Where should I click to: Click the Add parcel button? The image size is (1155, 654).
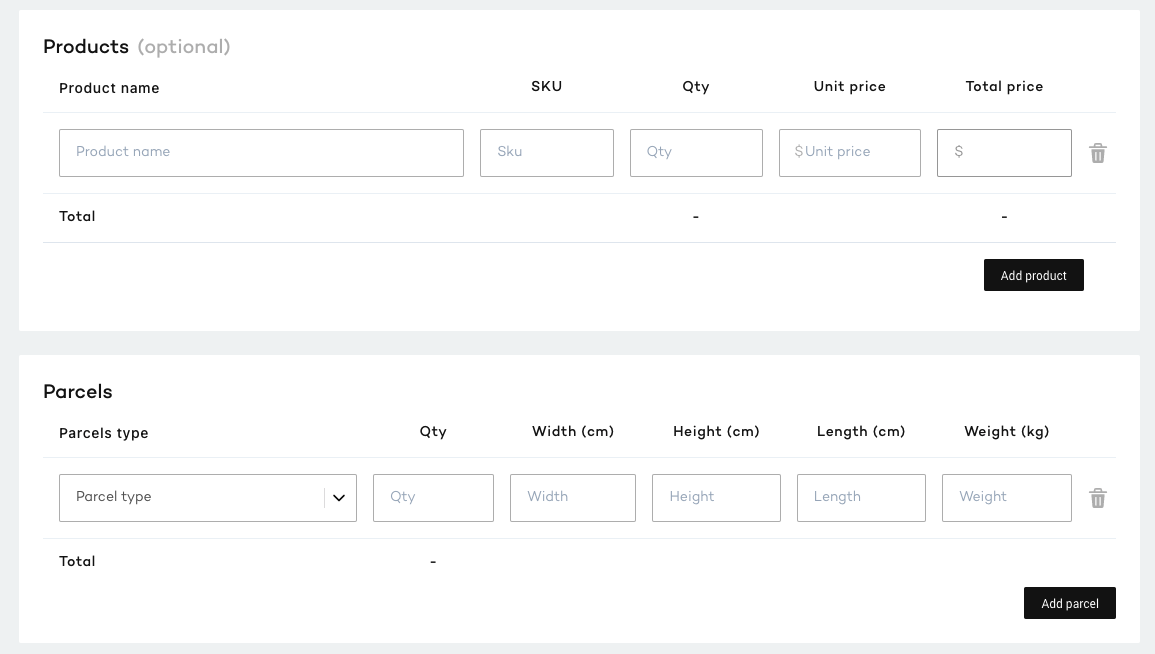tap(1070, 603)
